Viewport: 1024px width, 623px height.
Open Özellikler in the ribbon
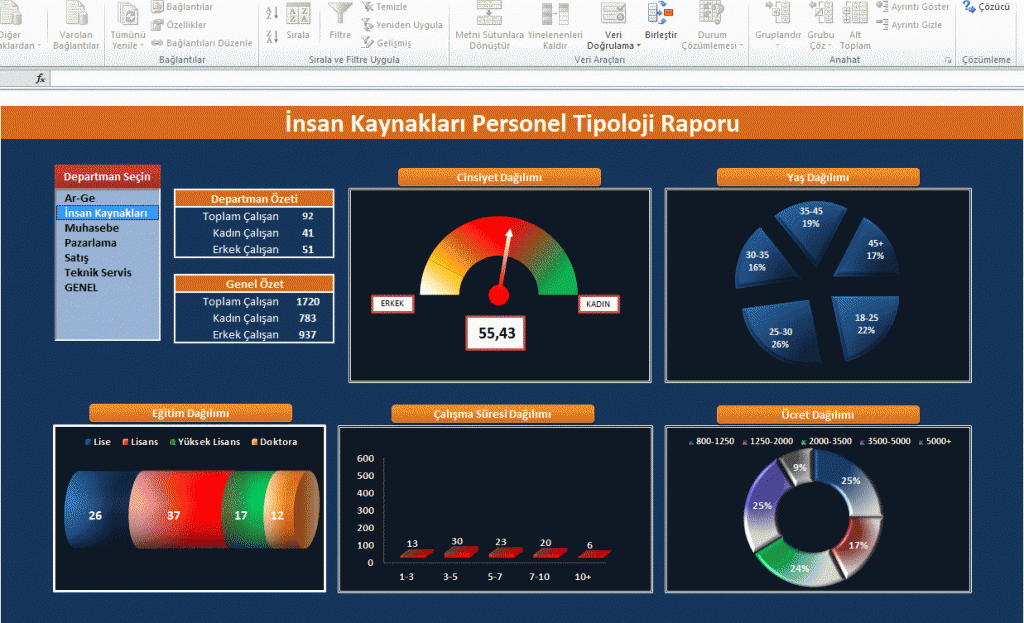coord(179,25)
